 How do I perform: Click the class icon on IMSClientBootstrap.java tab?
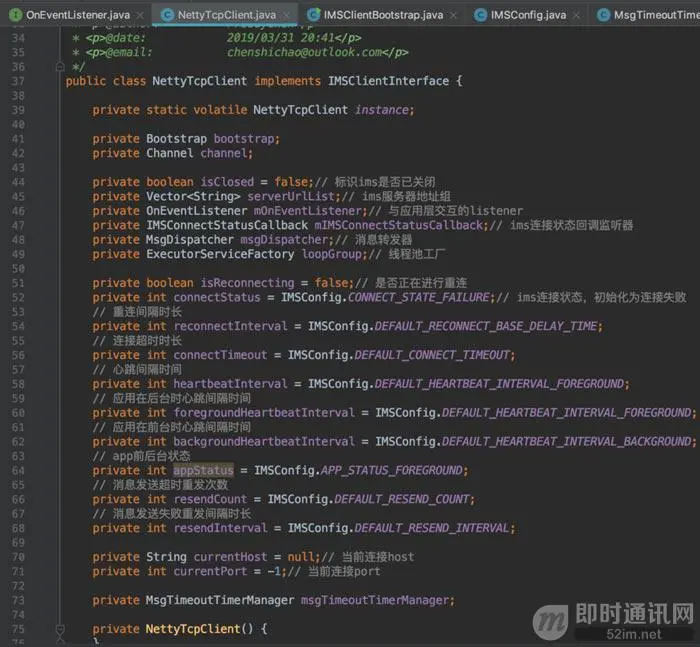click(313, 15)
